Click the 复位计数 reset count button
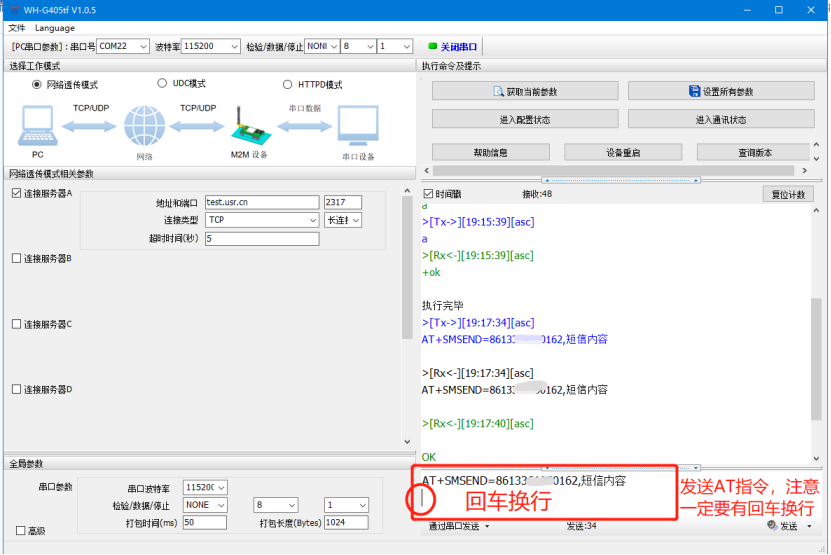 [788, 194]
